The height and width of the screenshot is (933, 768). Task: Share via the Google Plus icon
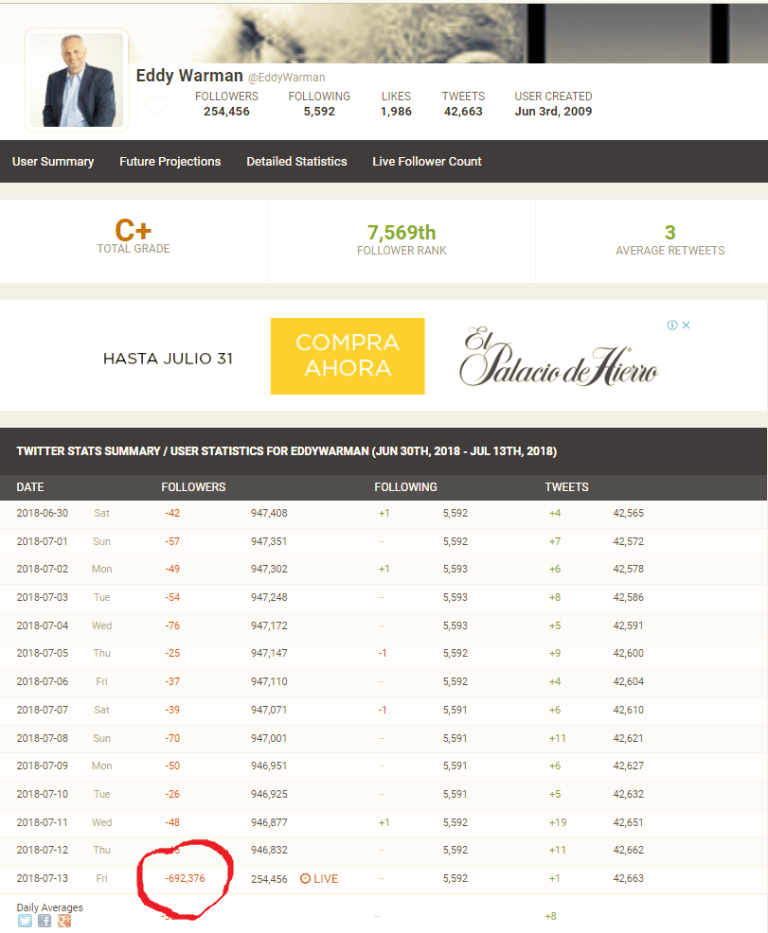[64, 920]
